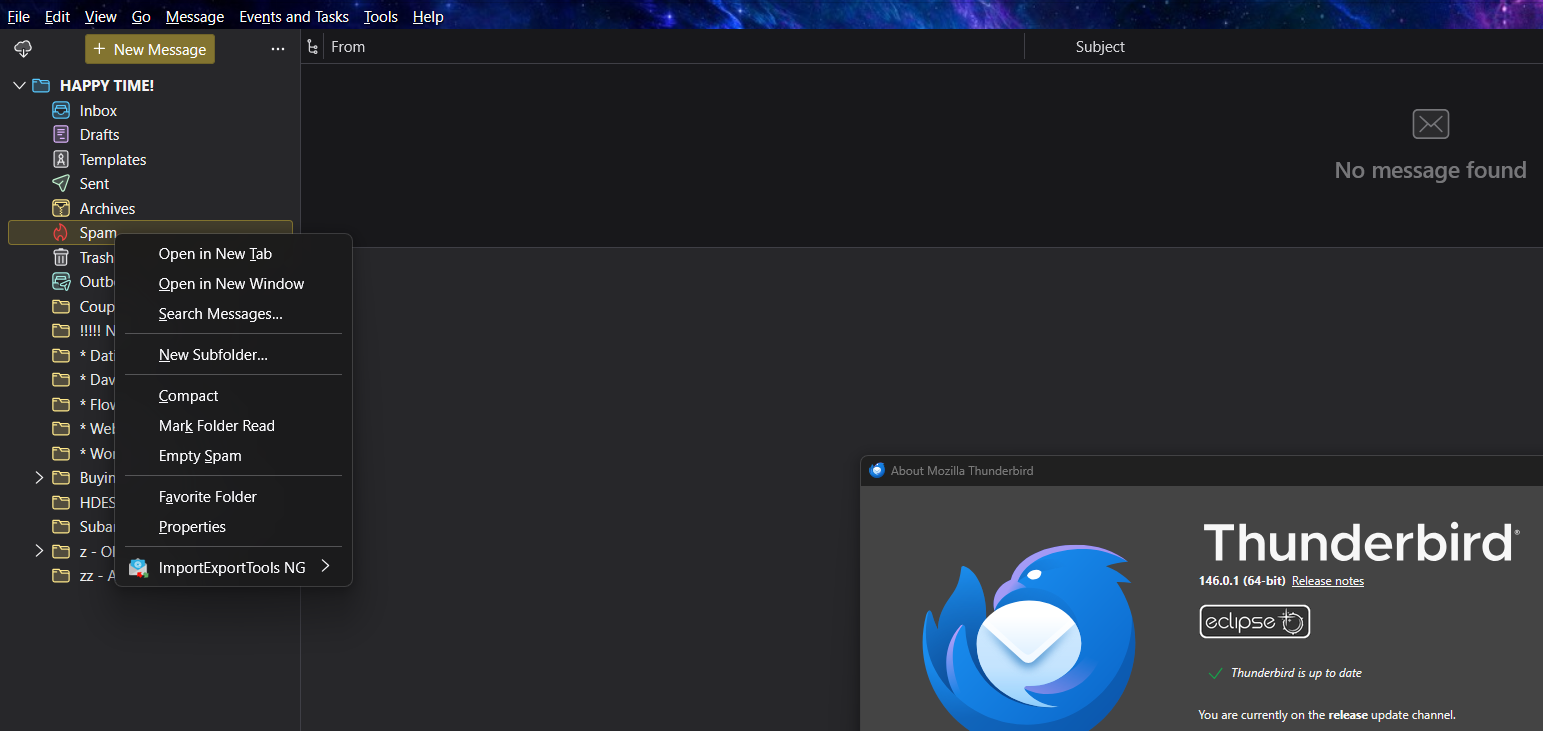This screenshot has width=1543, height=731.
Task: Open the Events and Tasks menu
Action: [x=294, y=17]
